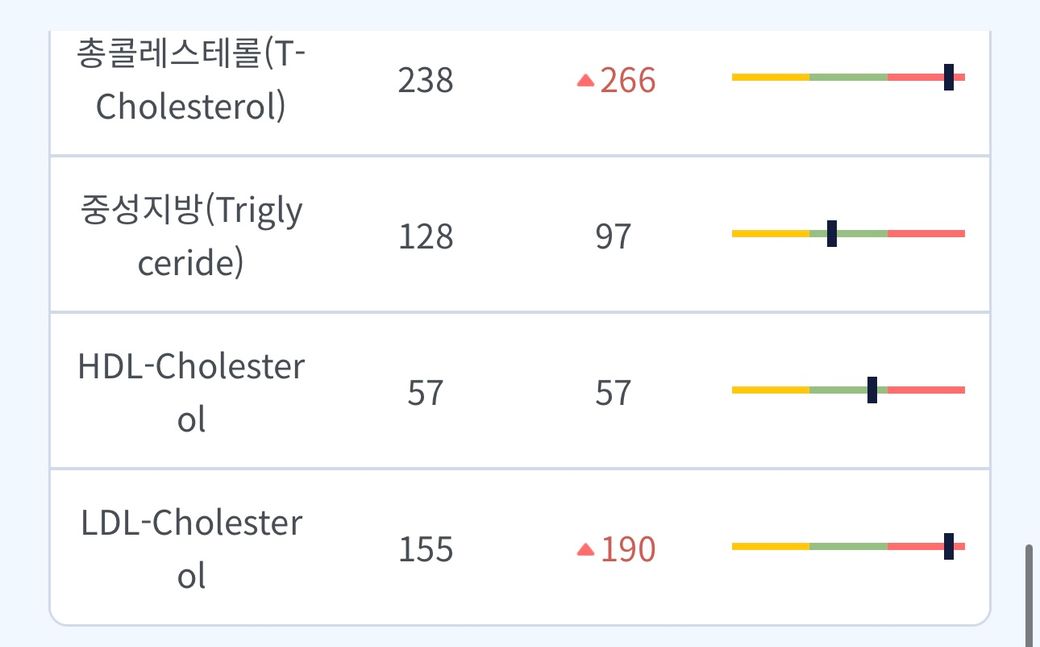Click the marker on the Triglyceride range bar

831,233
